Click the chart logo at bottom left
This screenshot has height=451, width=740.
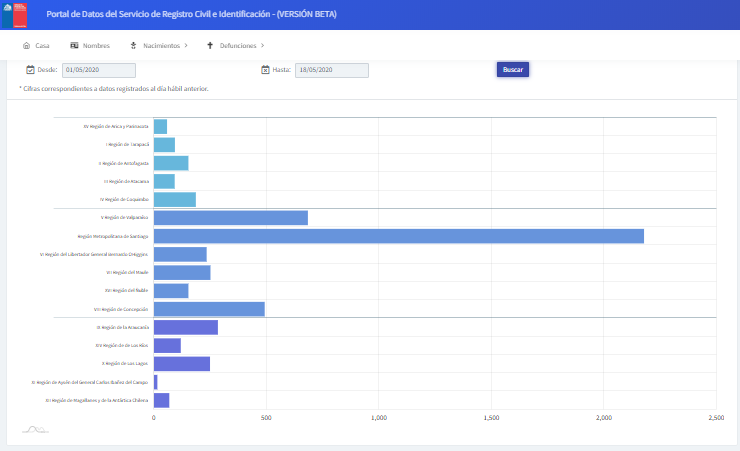35,430
